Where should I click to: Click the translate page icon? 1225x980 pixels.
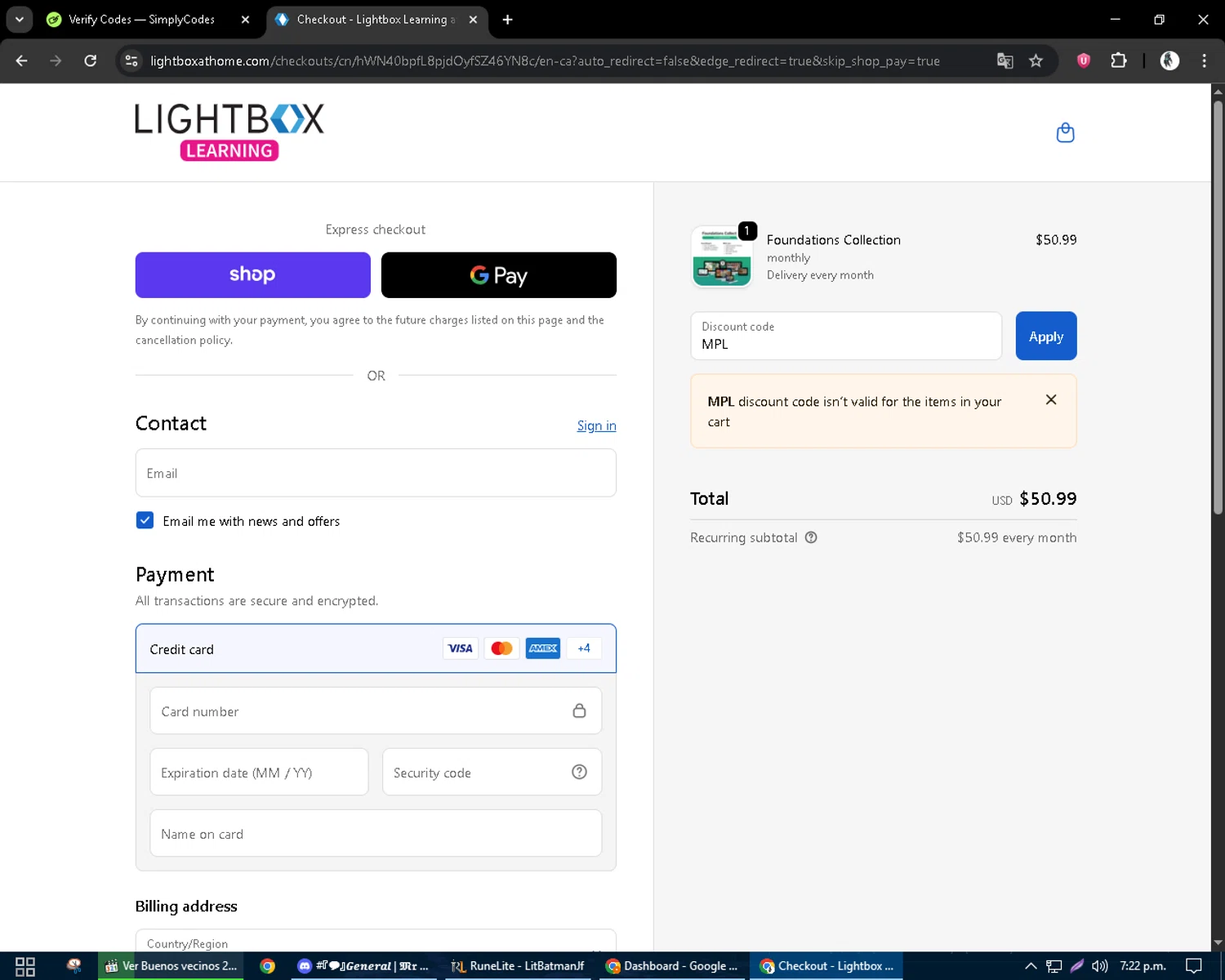[x=1005, y=60]
